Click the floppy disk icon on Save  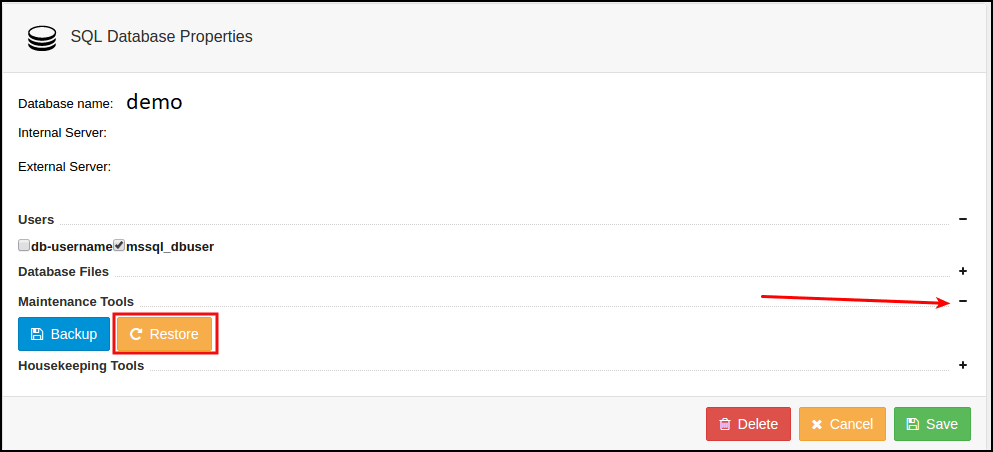(x=912, y=424)
